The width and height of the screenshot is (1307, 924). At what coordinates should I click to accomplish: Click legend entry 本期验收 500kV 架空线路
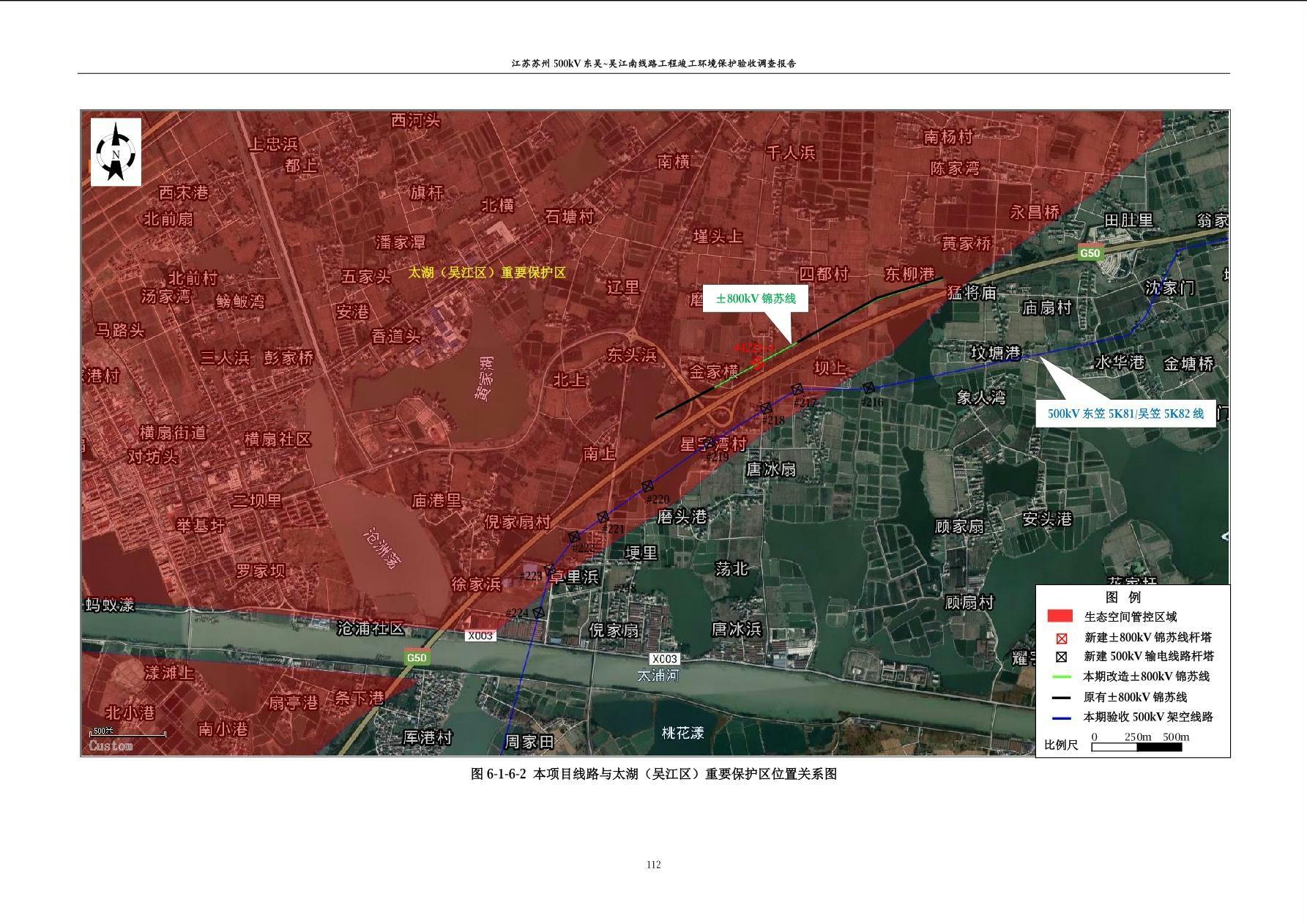coord(1148,718)
